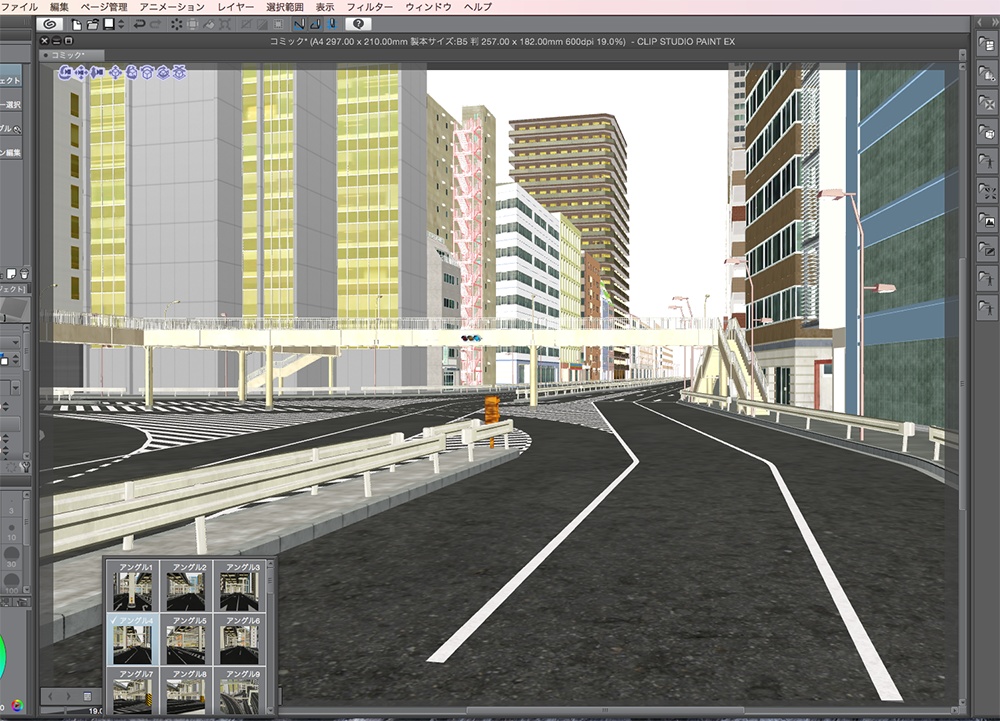This screenshot has height=721, width=1000.
Task: Click the CLIP STUDIO logo icon in the command bar
Action: (x=49, y=24)
